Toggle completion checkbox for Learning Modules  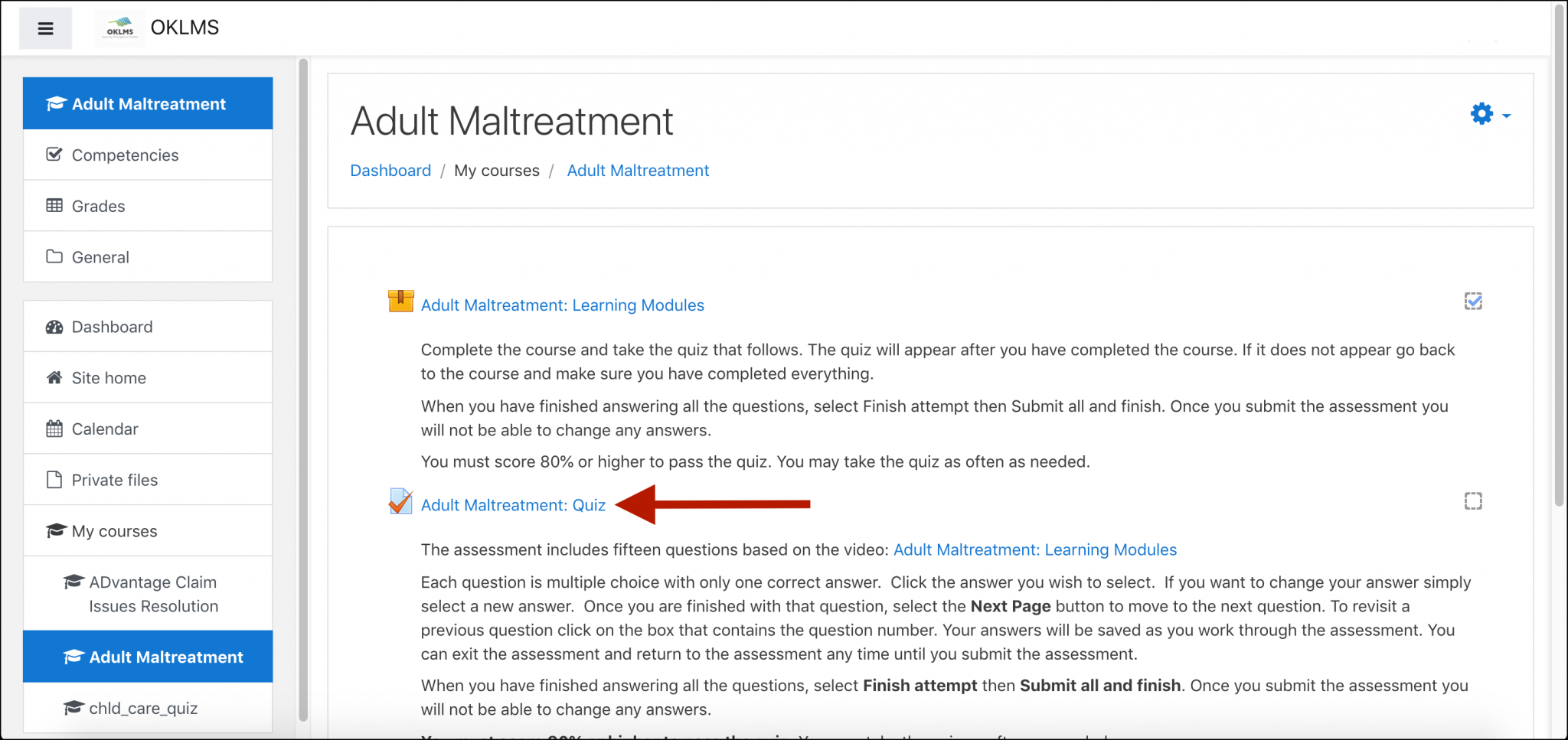1474,301
